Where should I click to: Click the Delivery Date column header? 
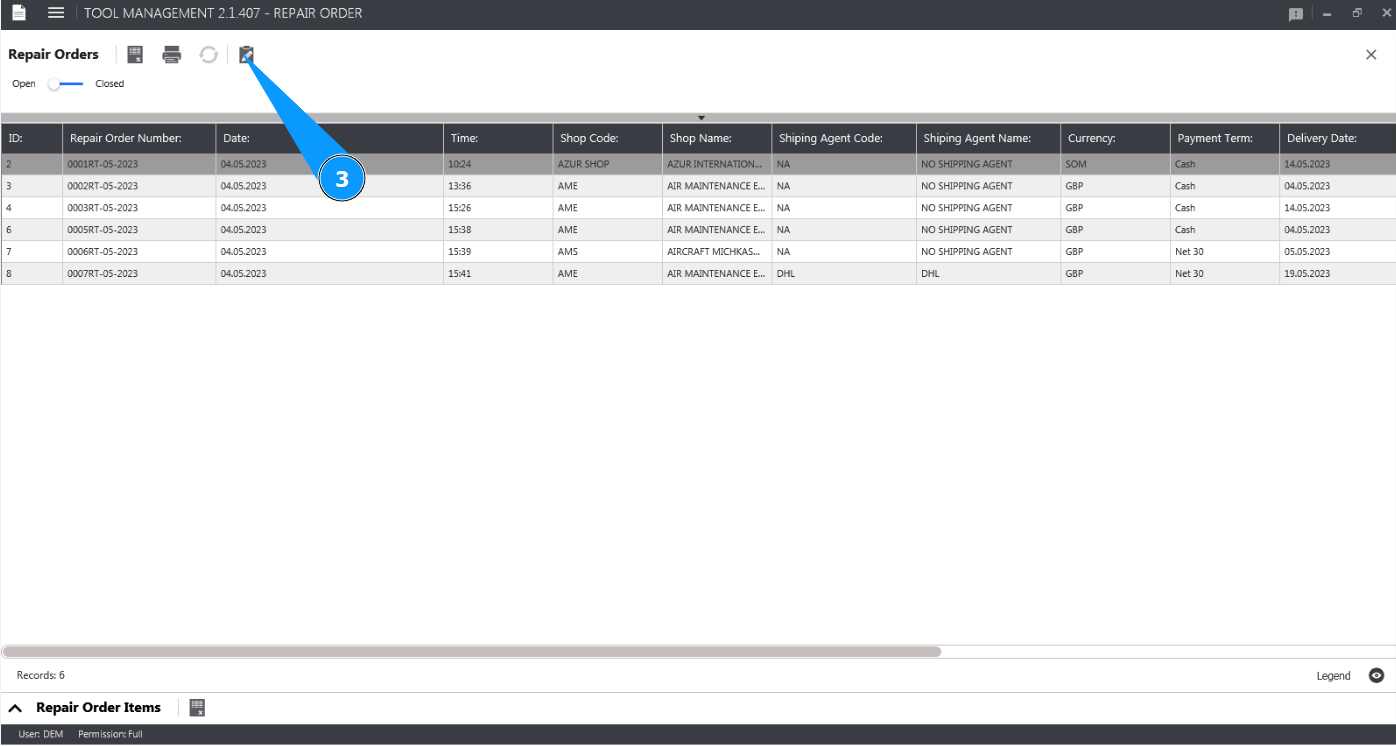(1337, 138)
